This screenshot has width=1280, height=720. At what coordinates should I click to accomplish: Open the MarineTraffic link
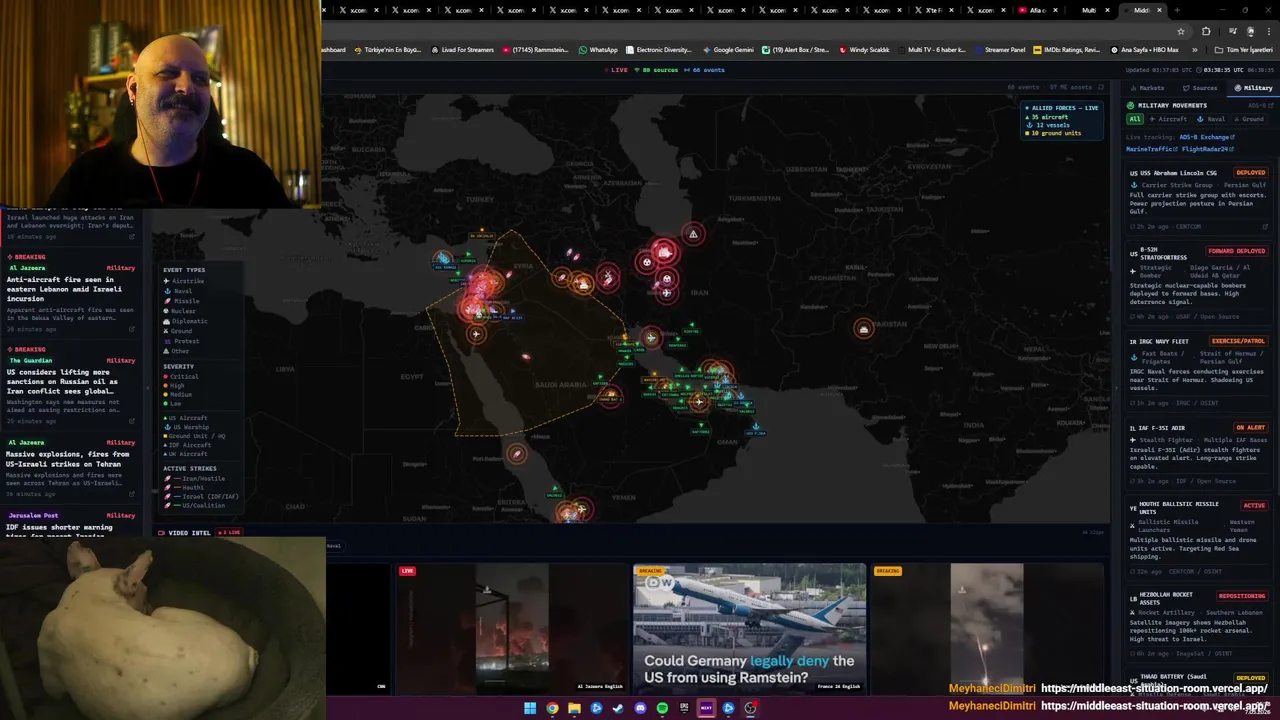point(1151,149)
